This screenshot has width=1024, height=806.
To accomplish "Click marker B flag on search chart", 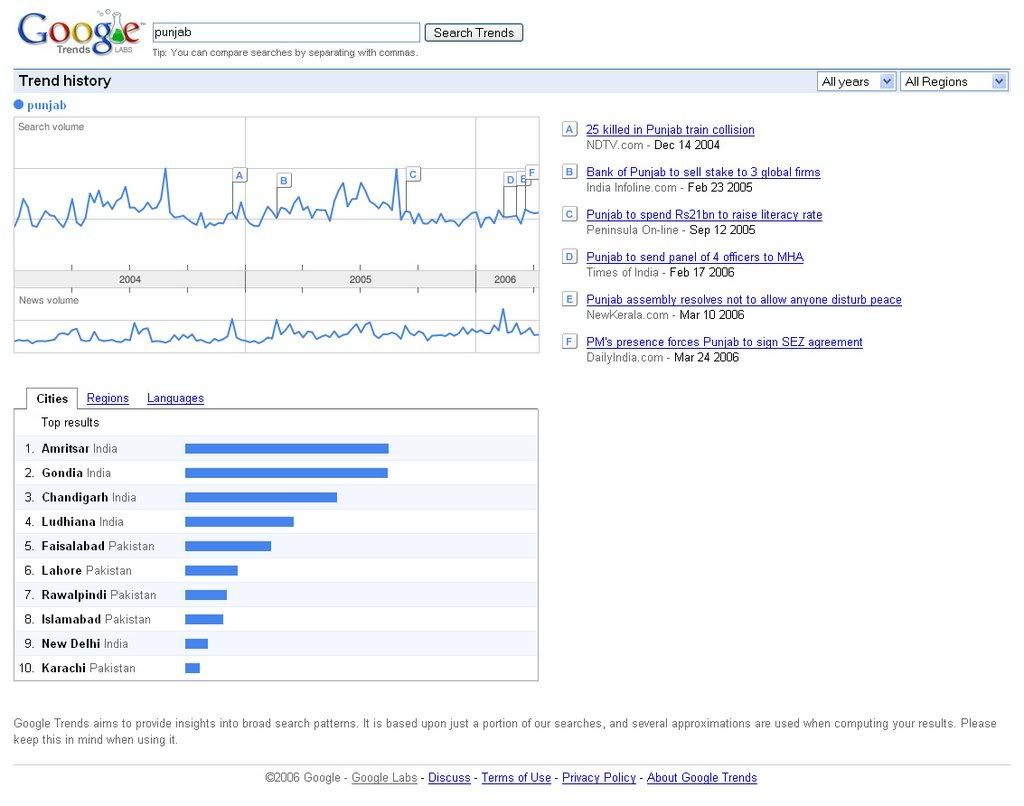I will (x=283, y=180).
